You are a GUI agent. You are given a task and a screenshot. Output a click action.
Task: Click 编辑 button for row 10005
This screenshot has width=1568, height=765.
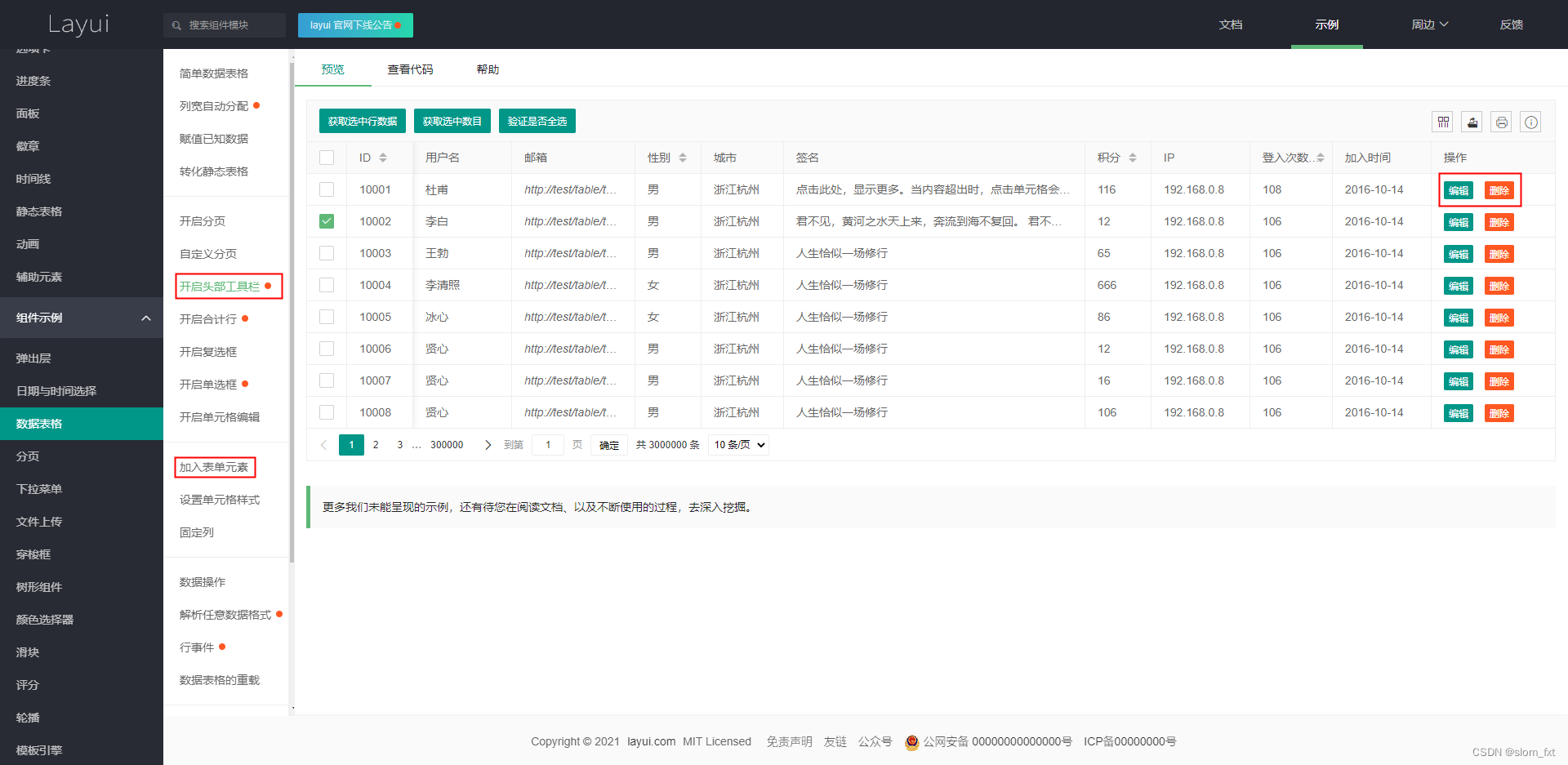[1459, 318]
